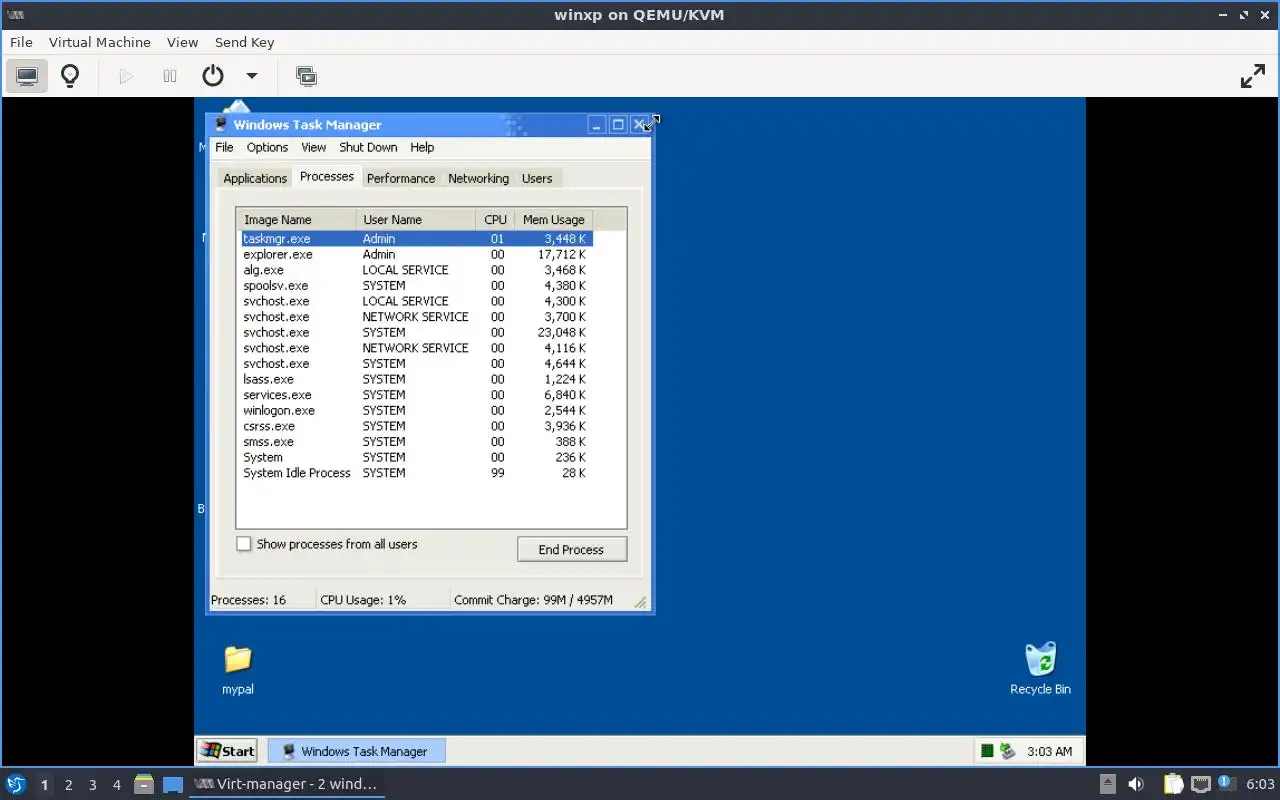Click the notification info tray icon

click(1225, 783)
